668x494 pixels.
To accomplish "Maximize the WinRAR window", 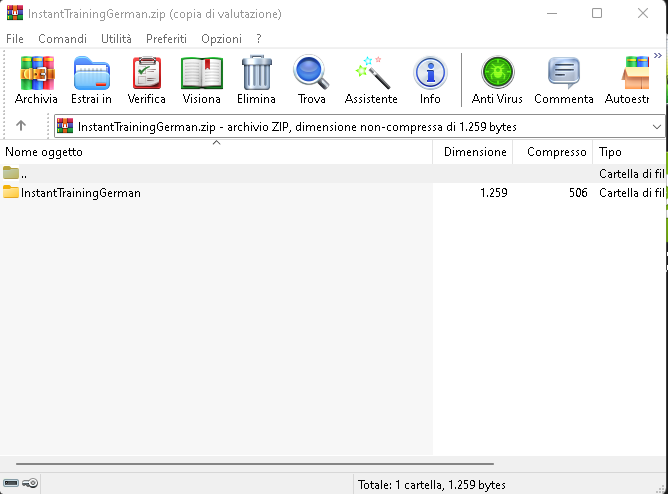I will pyautogui.click(x=597, y=13).
